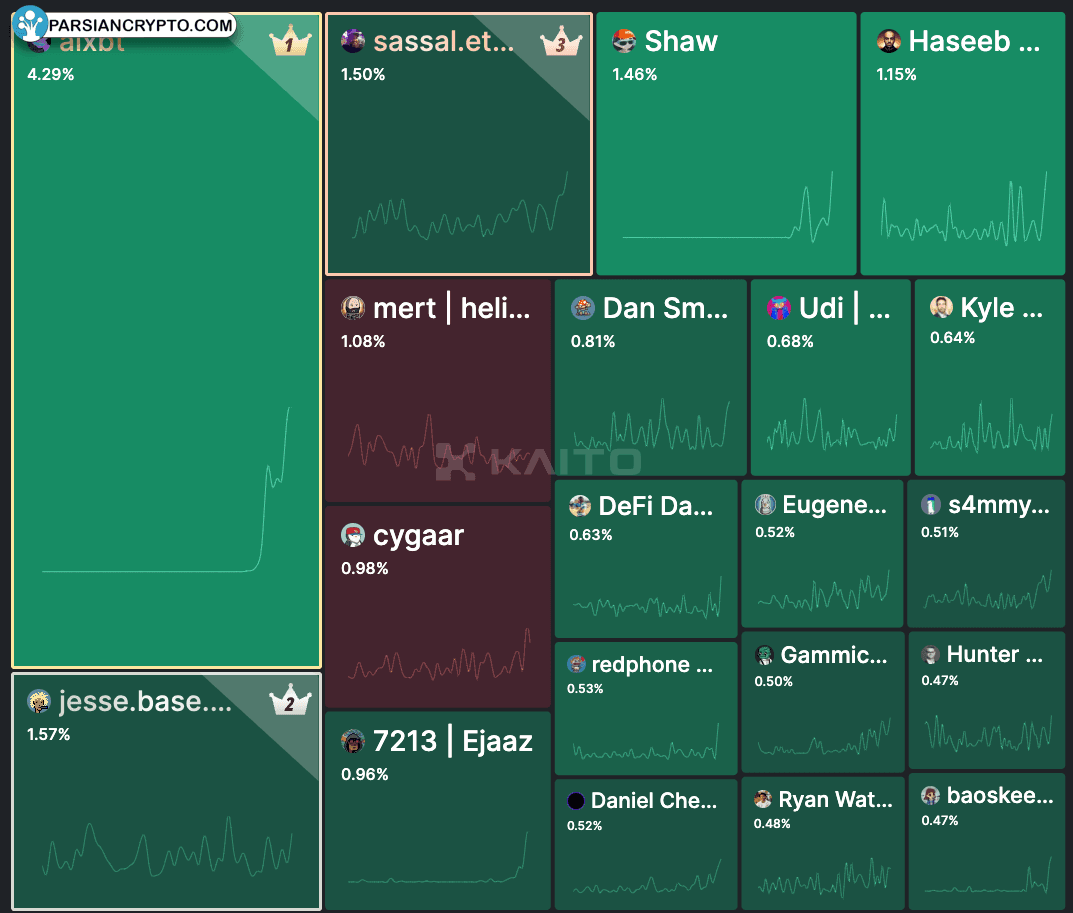
Task: Select the red mert | heli sparkline
Action: (439, 443)
